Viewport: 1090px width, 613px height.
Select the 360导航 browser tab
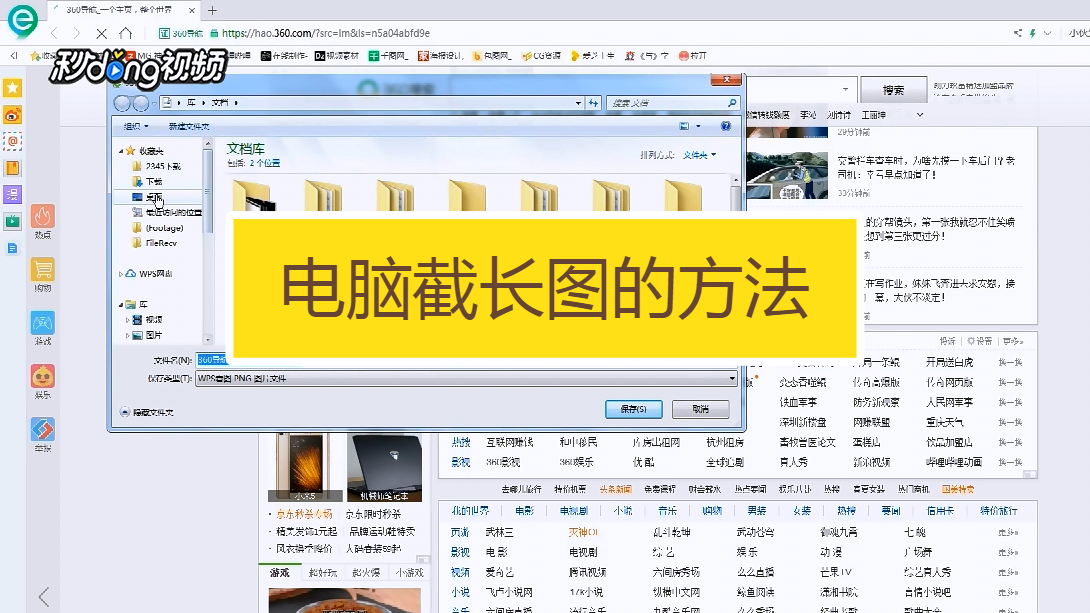pyautogui.click(x=123, y=10)
